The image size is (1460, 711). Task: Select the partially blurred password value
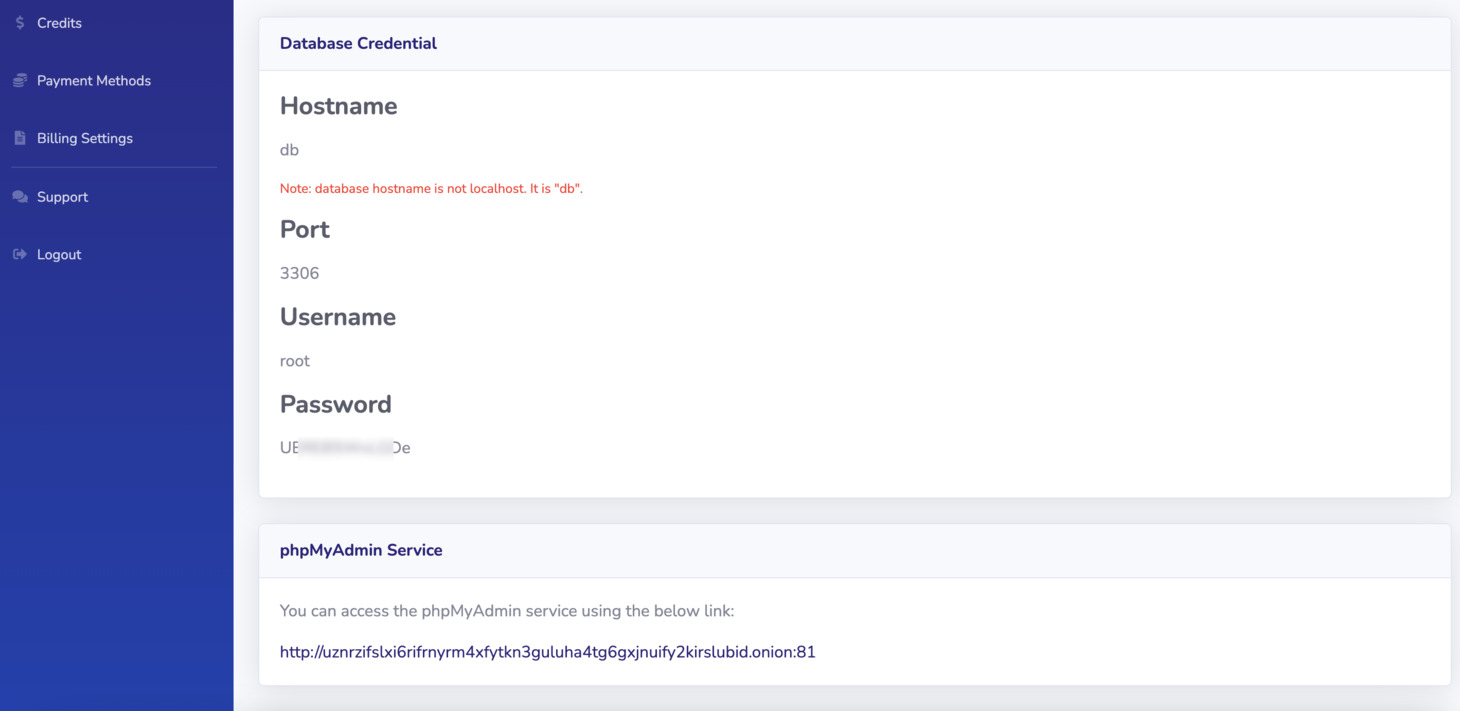[x=345, y=448]
